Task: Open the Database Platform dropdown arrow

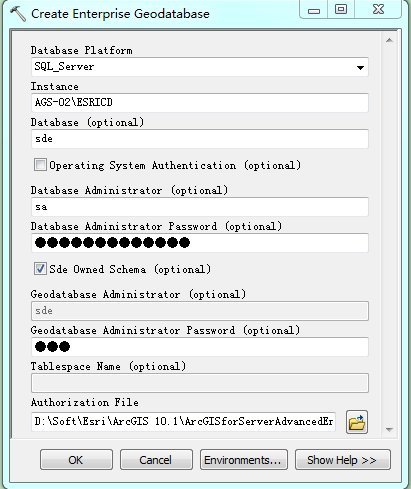Action: [x=360, y=67]
